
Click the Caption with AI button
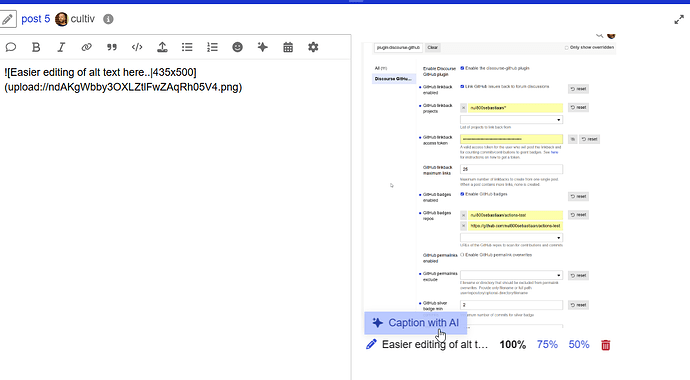pyautogui.click(x=415, y=323)
